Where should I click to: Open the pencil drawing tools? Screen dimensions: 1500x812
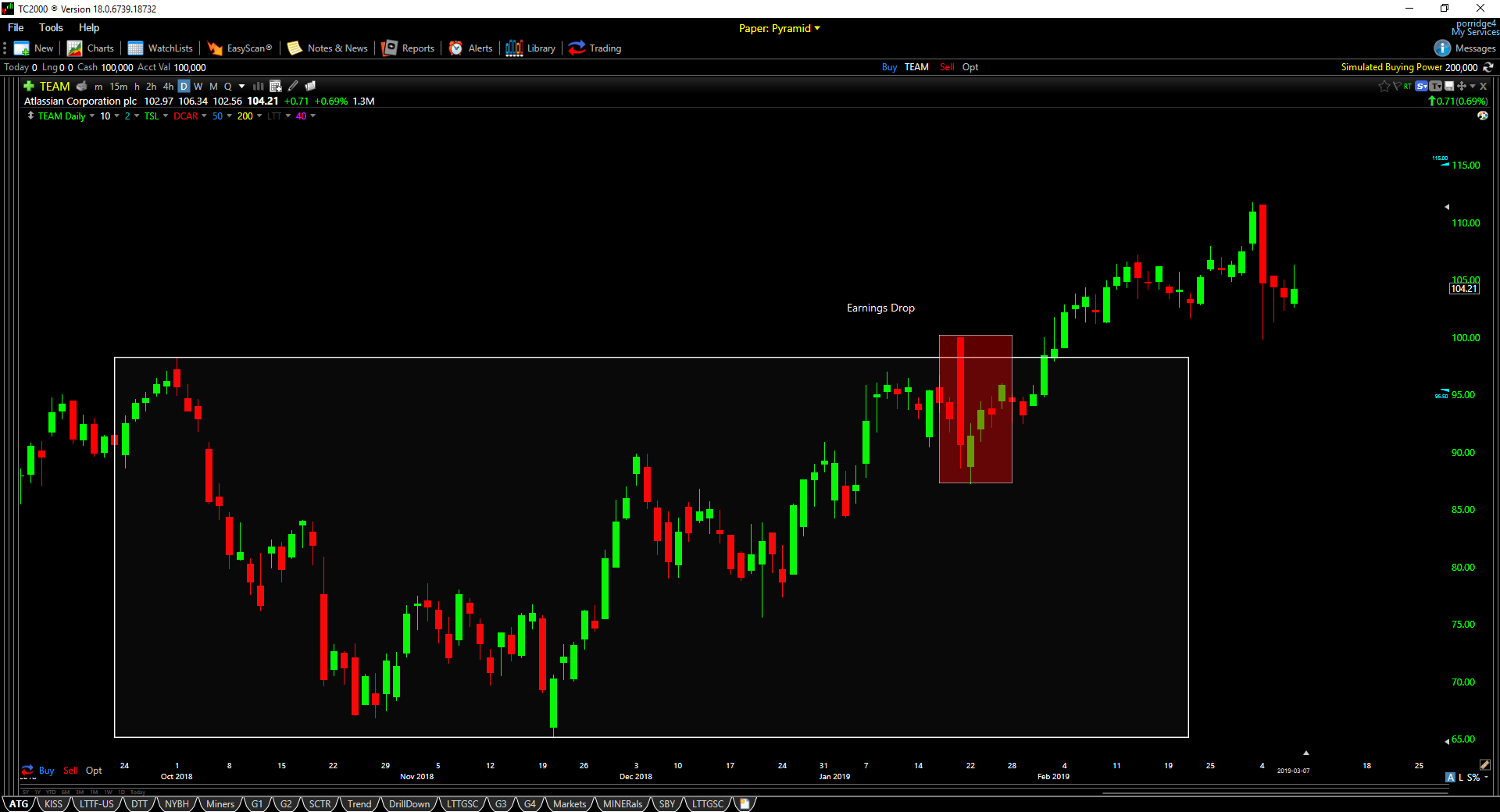293,86
